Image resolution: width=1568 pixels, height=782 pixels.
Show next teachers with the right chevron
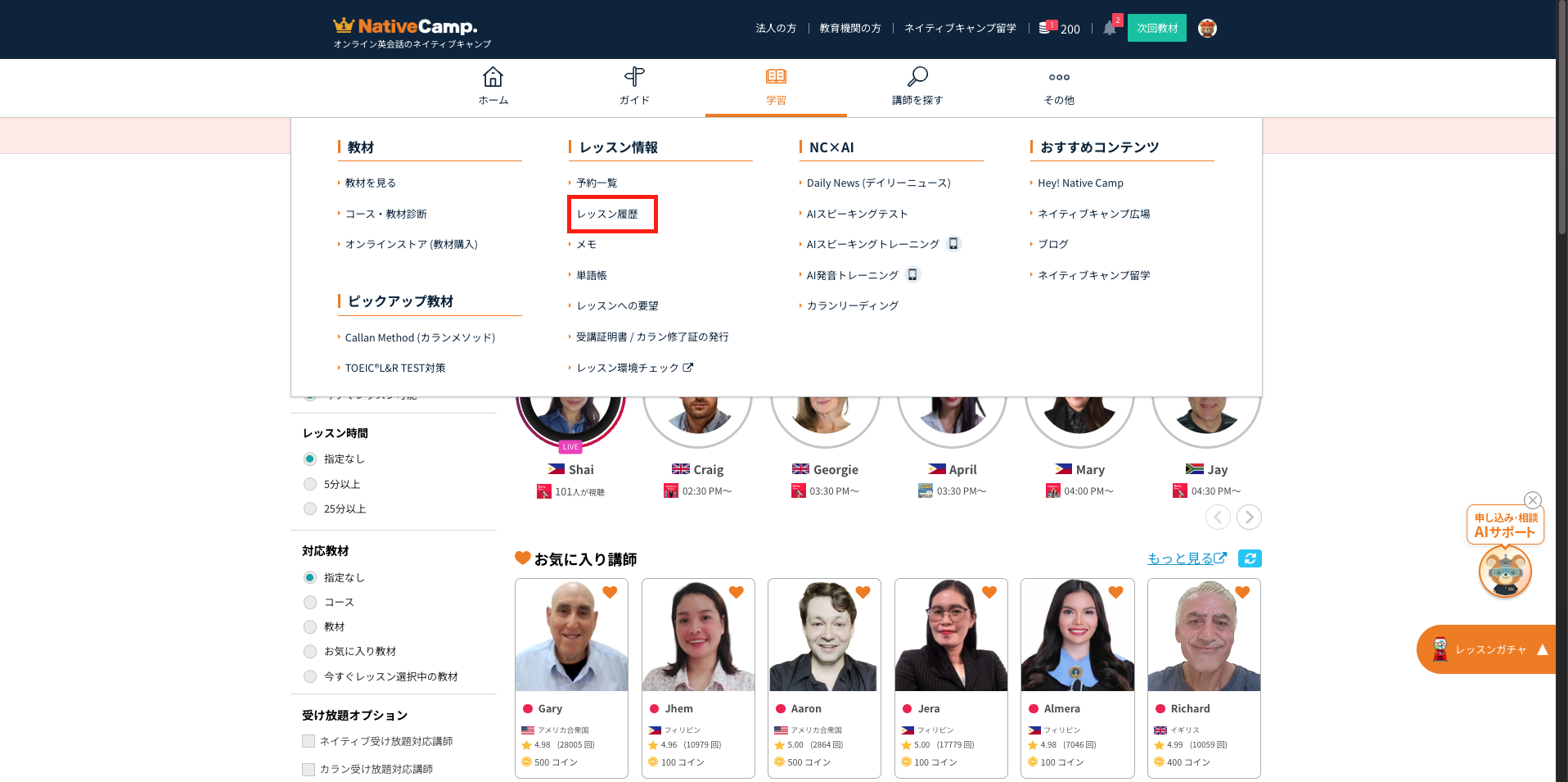pyautogui.click(x=1249, y=518)
